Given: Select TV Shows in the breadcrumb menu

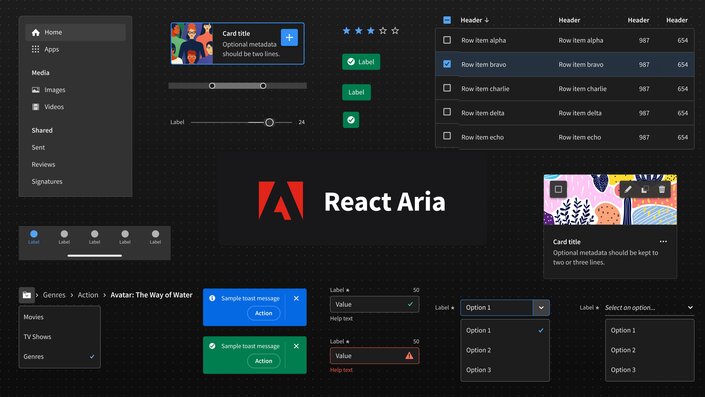Looking at the screenshot, I should click(x=59, y=337).
